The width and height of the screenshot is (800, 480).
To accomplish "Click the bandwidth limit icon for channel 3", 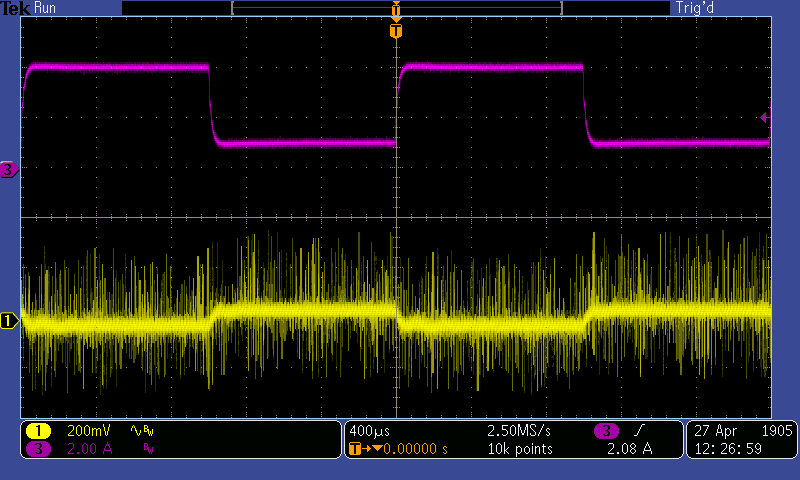I will (148, 449).
